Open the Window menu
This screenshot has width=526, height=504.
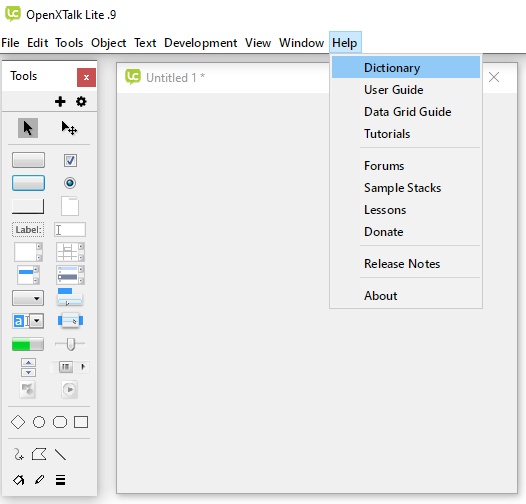click(x=301, y=43)
